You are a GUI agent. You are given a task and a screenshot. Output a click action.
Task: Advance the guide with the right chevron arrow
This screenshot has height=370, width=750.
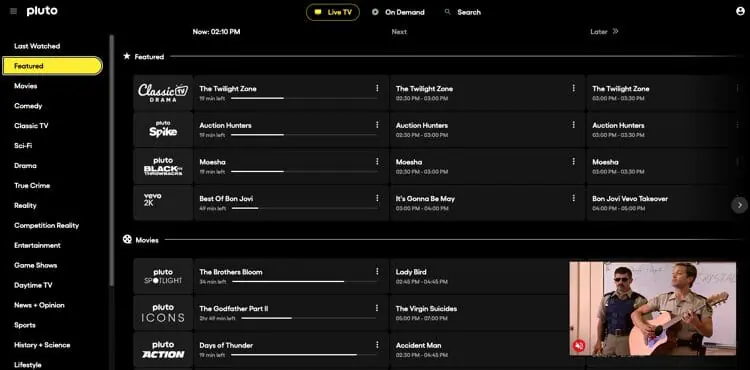coord(739,205)
